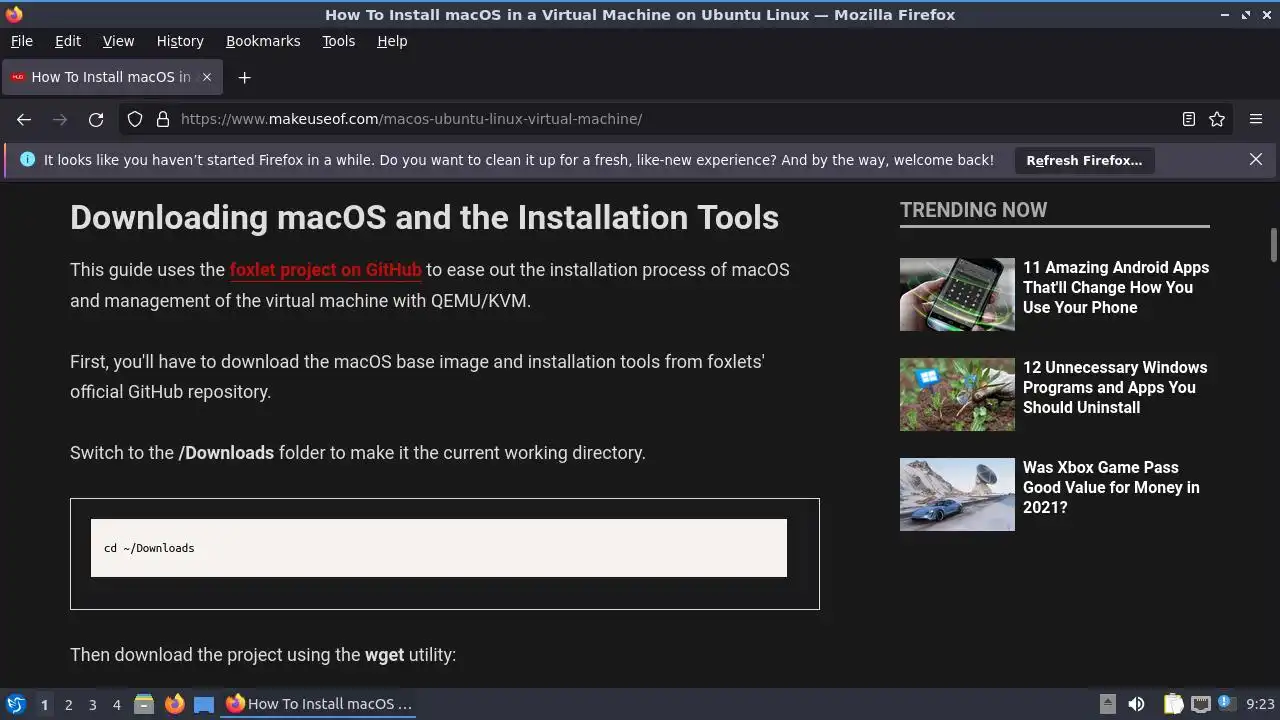This screenshot has width=1280, height=720.
Task: Open the Tools menu
Action: [338, 41]
